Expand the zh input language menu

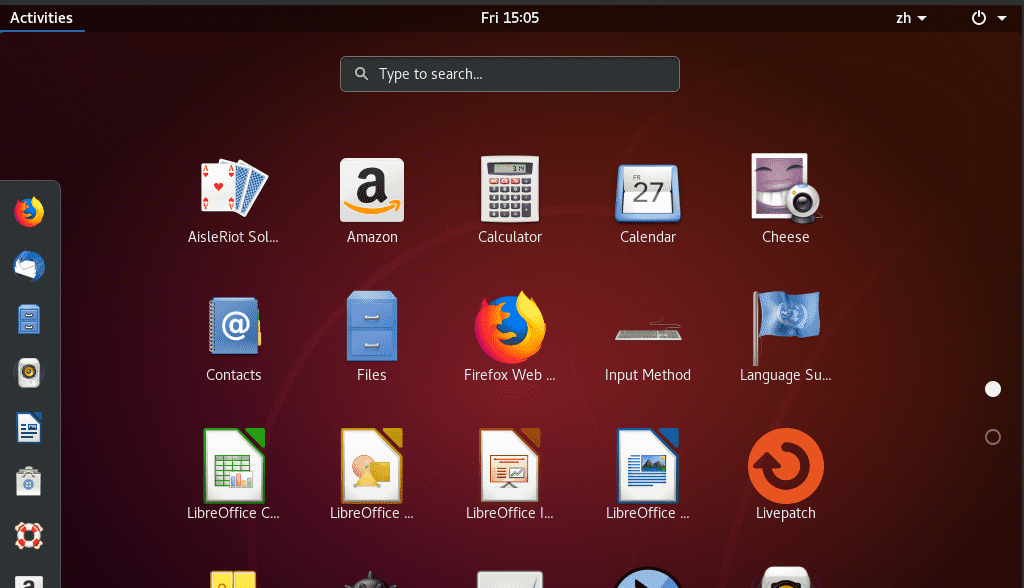coord(910,18)
